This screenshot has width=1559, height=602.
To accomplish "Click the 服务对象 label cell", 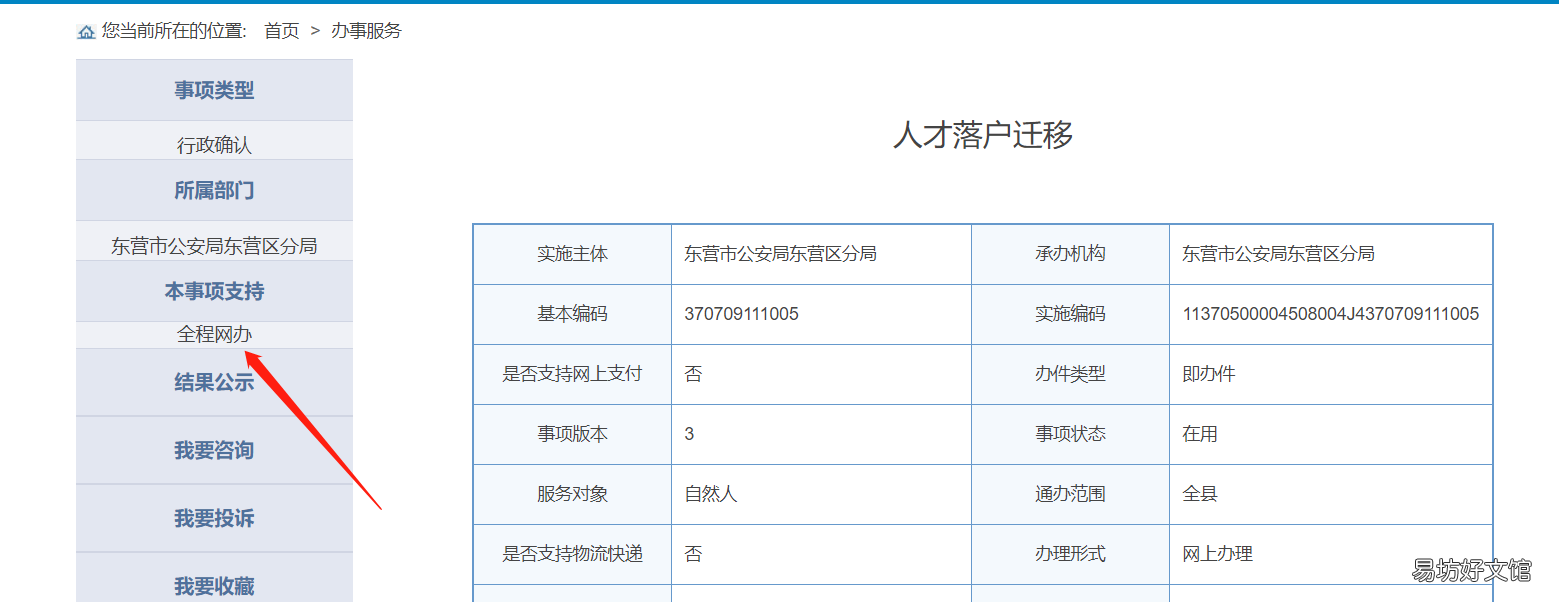I will click(572, 494).
